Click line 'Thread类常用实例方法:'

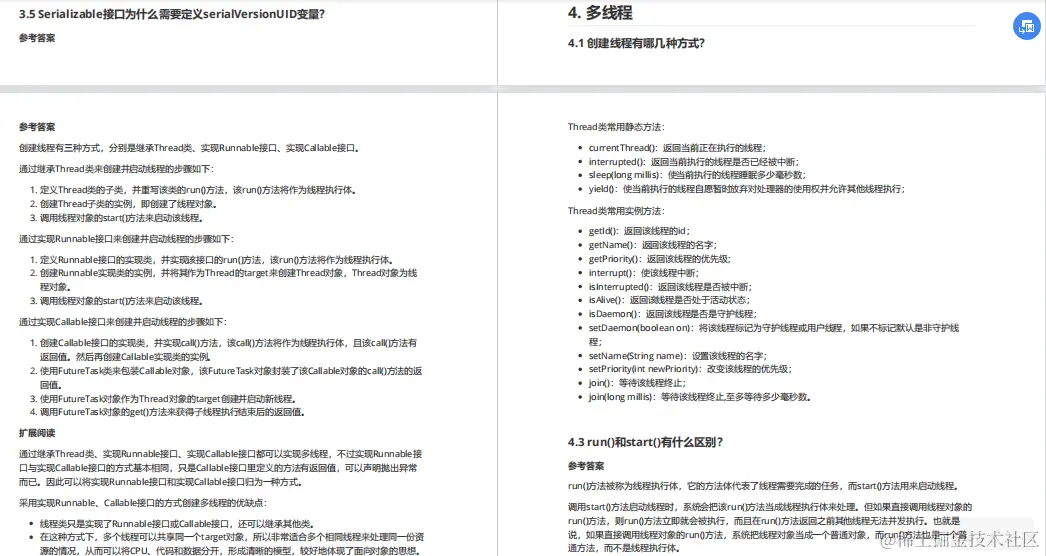click(x=616, y=211)
